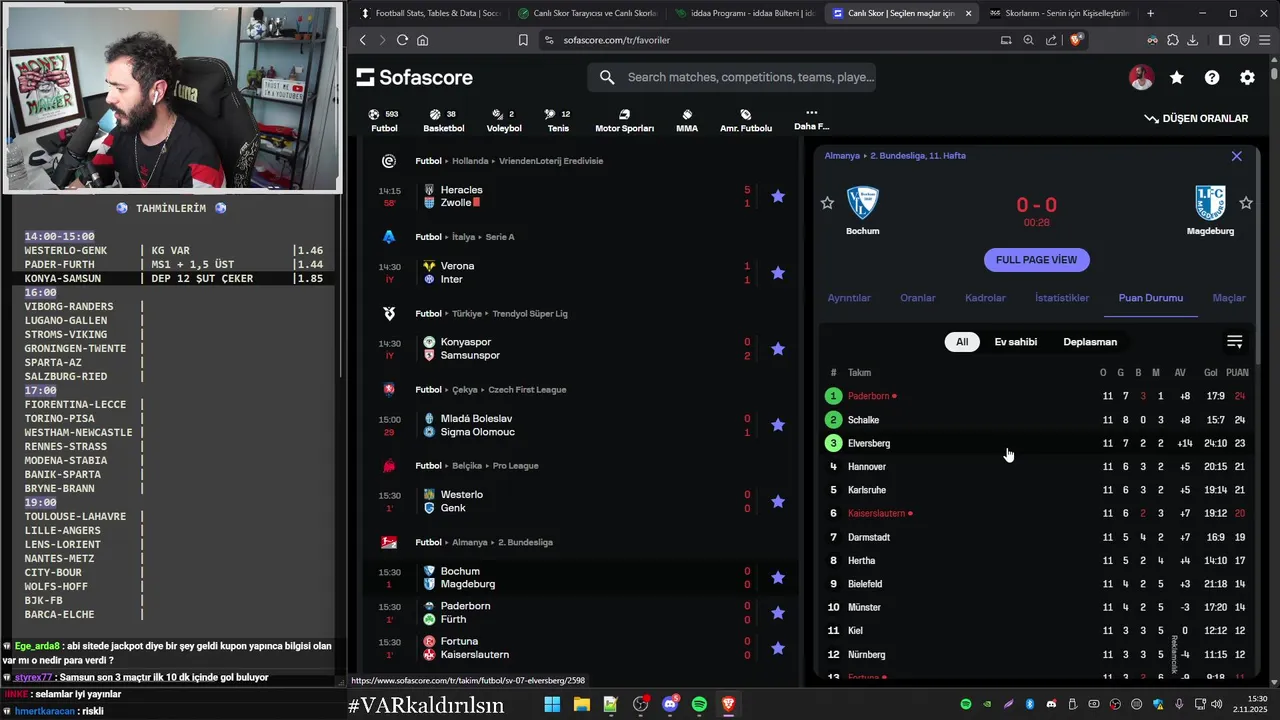Open the Tenis sport category

click(559, 121)
